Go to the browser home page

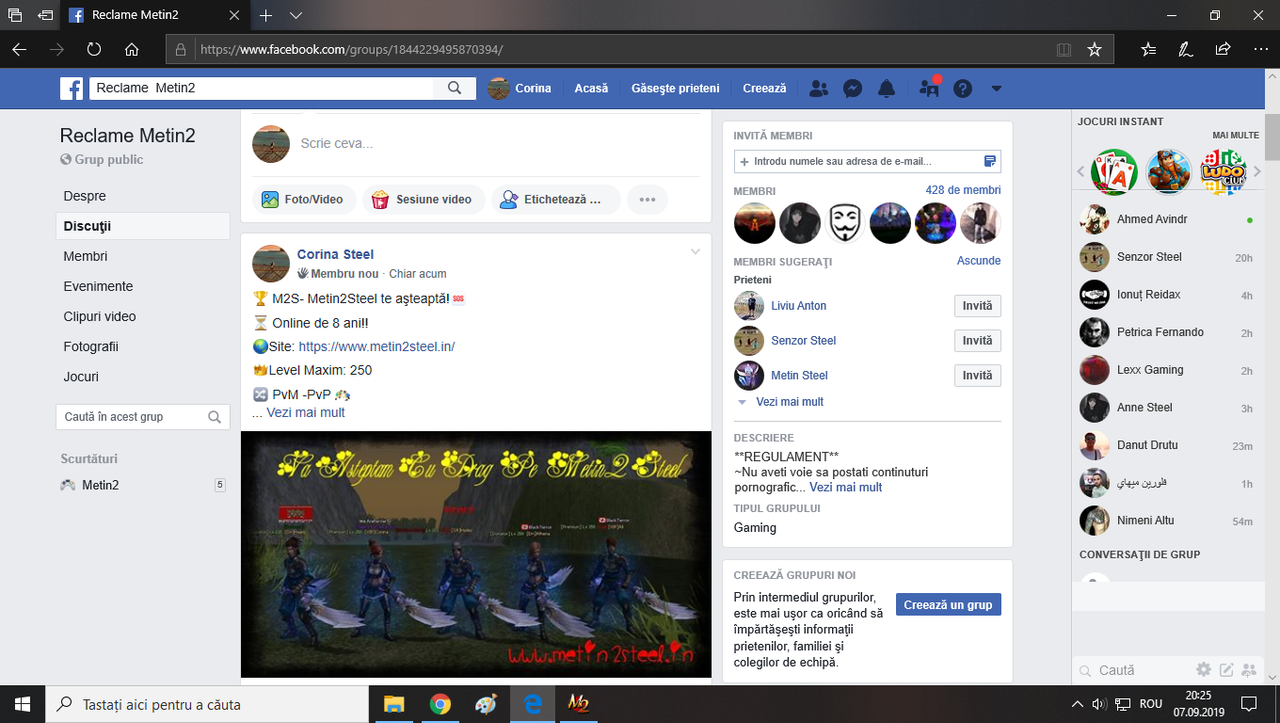[131, 49]
